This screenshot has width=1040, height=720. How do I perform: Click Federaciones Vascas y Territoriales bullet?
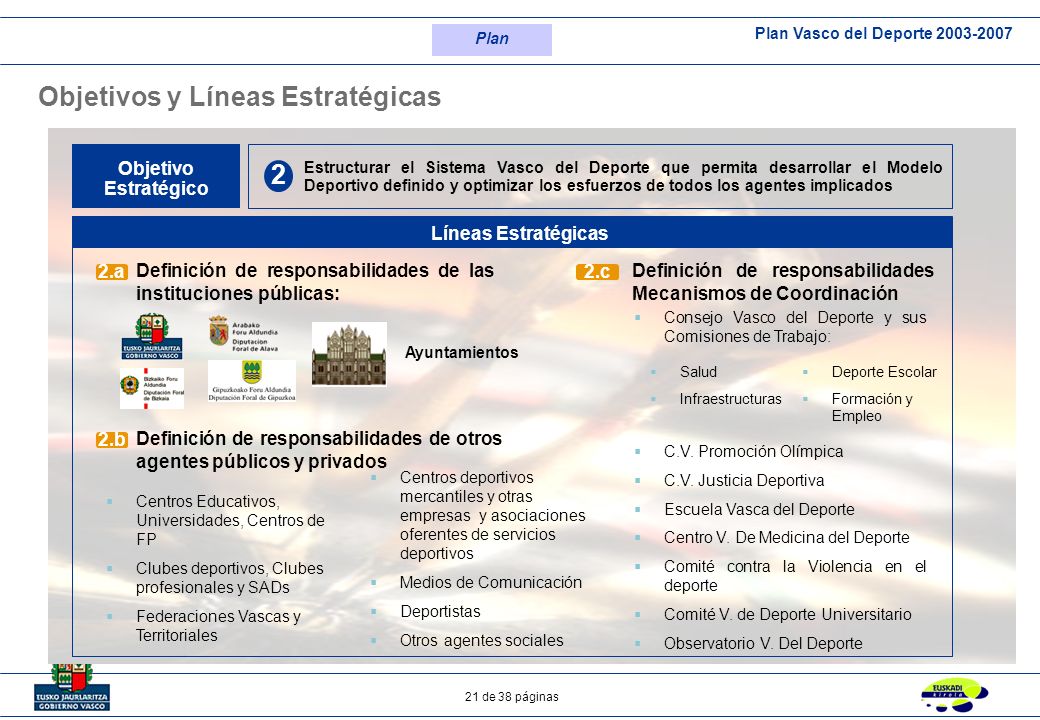point(218,626)
